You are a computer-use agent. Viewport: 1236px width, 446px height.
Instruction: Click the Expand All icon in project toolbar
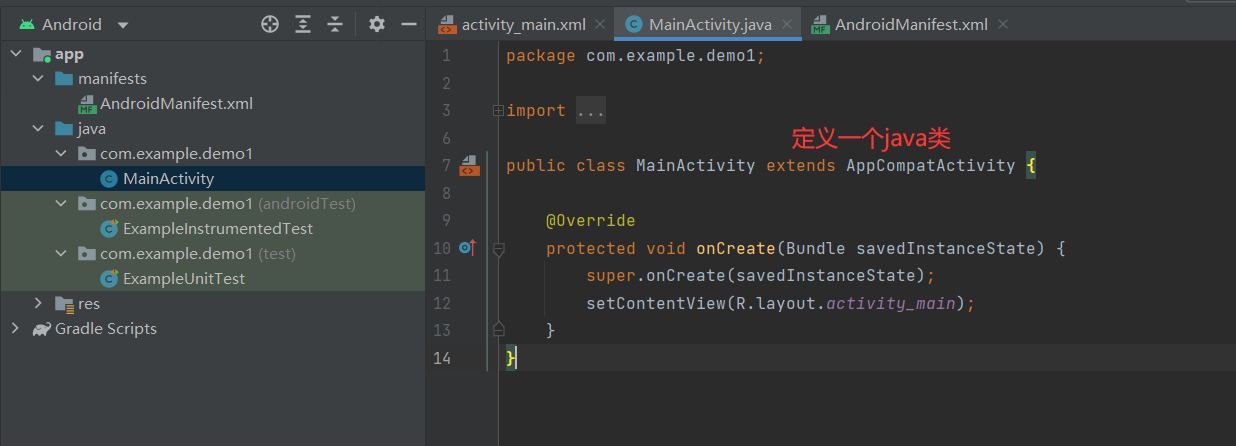(x=303, y=24)
